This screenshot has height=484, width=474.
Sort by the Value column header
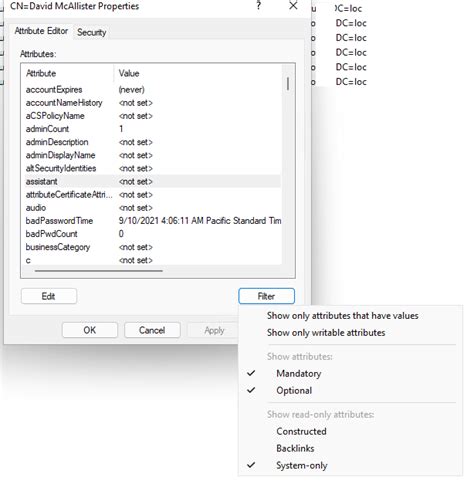point(198,73)
